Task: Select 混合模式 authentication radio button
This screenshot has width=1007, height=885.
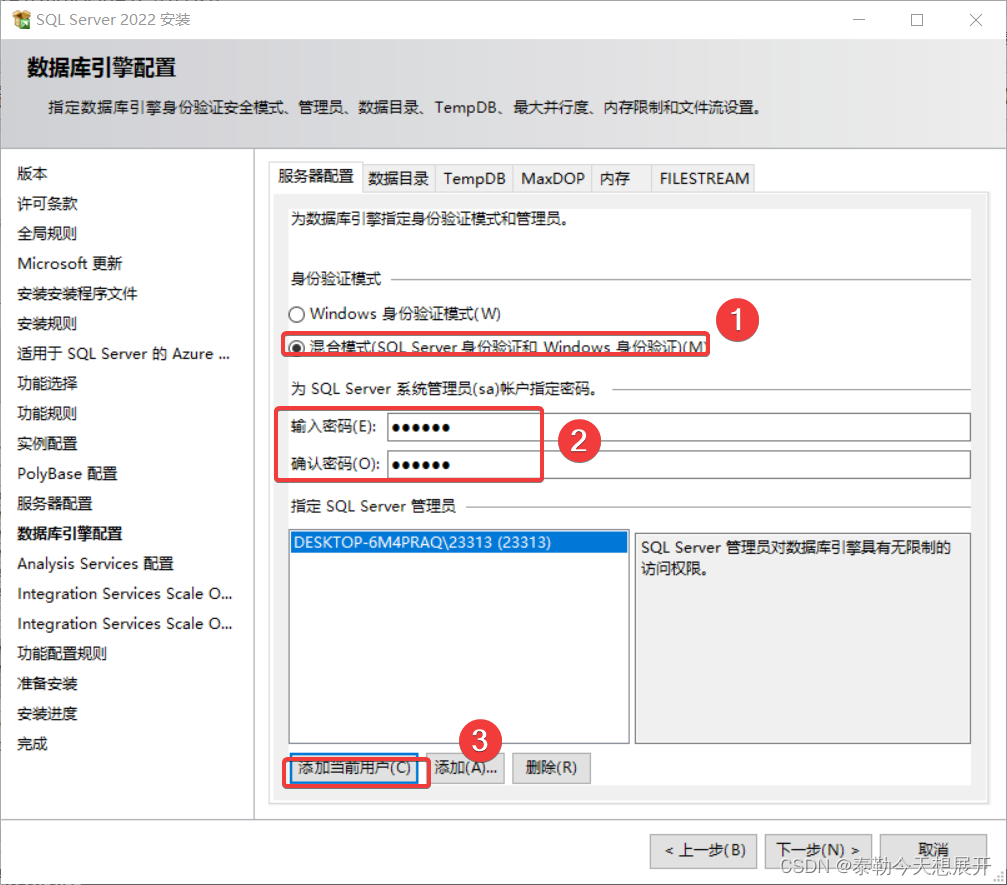Action: point(296,347)
